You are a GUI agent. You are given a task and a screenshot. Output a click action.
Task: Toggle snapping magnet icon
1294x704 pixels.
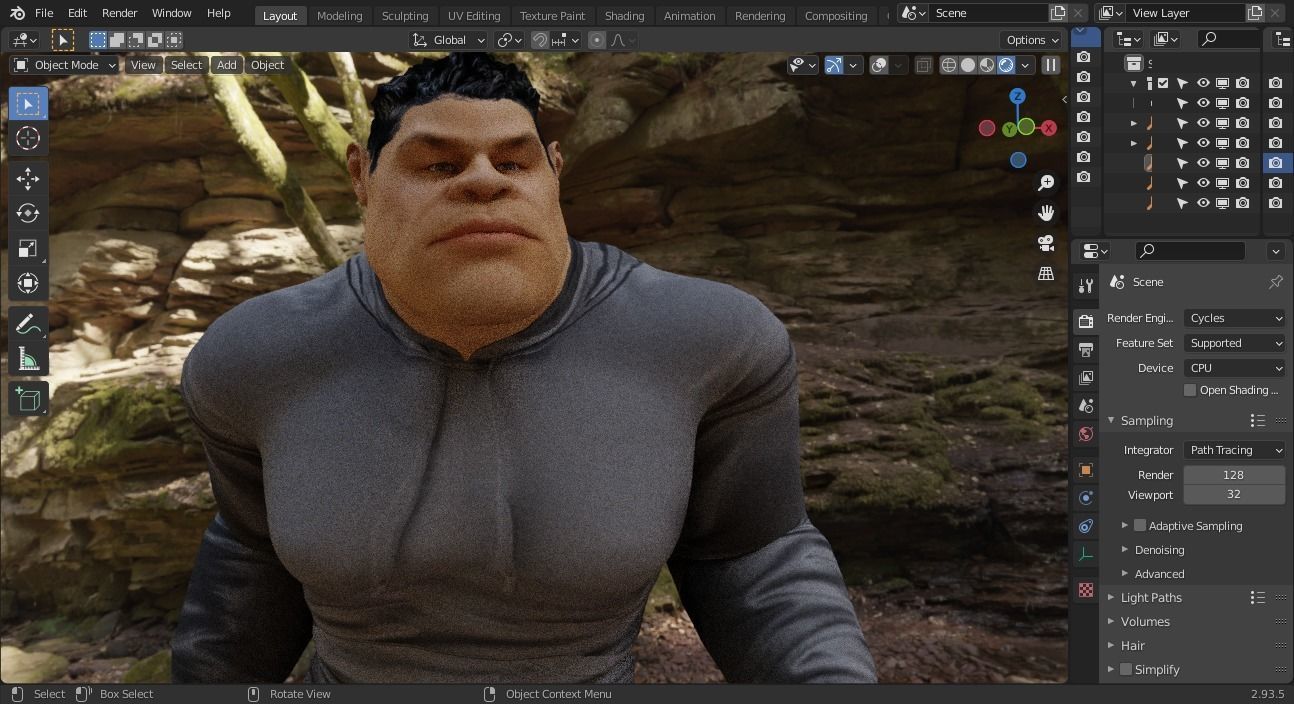540,40
